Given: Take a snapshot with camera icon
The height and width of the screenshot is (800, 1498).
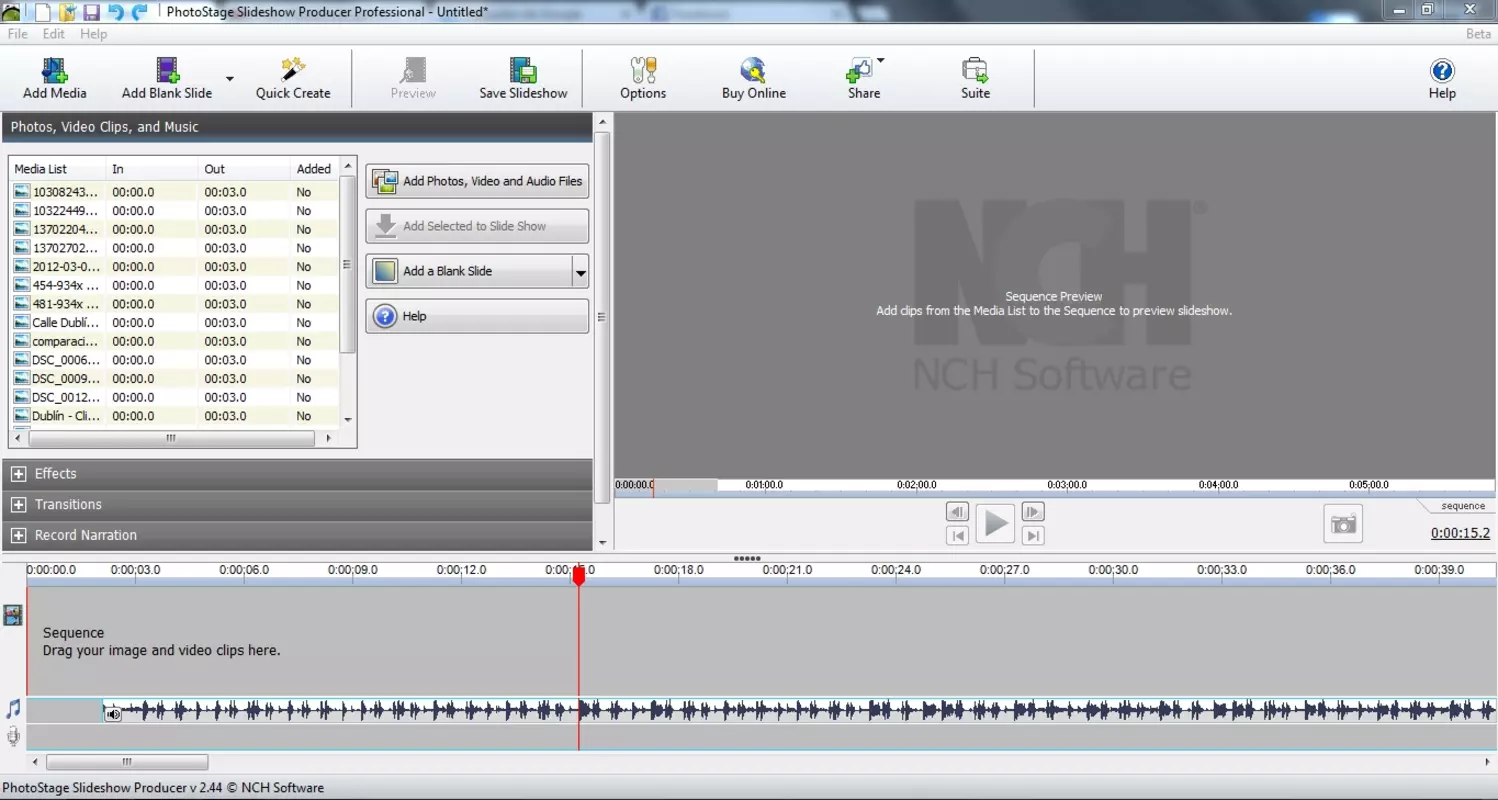Looking at the screenshot, I should tap(1343, 524).
